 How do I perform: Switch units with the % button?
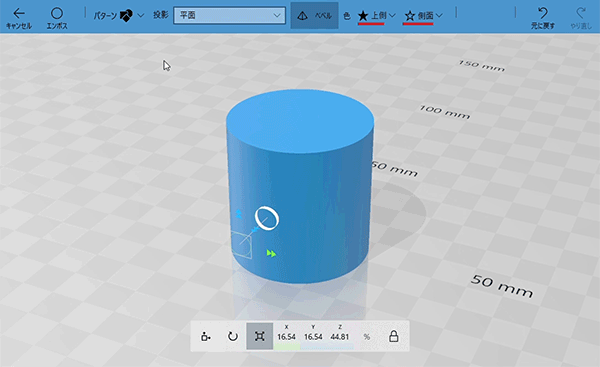click(x=367, y=337)
